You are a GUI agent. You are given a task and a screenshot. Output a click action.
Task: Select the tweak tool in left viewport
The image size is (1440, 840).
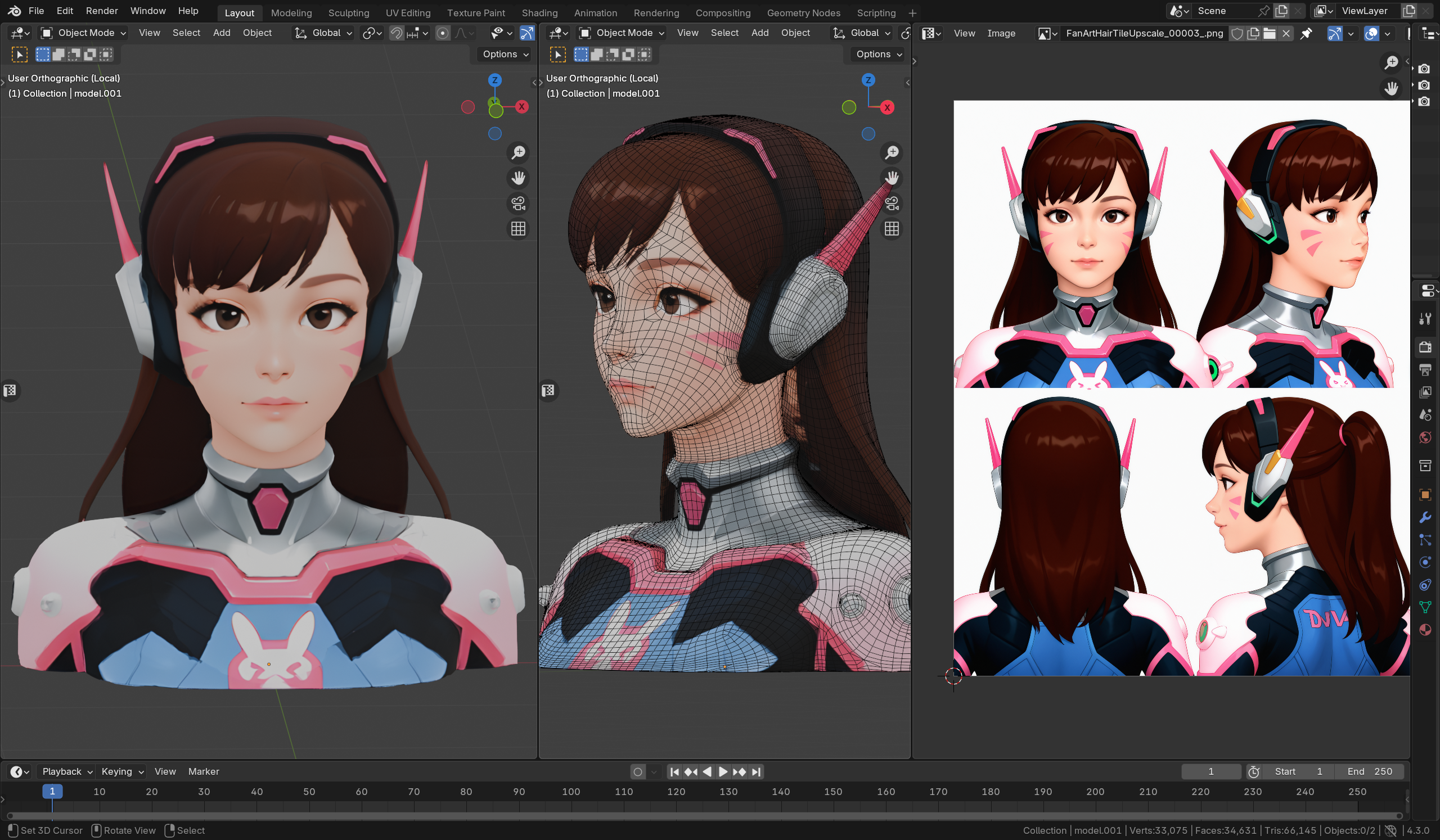click(20, 54)
